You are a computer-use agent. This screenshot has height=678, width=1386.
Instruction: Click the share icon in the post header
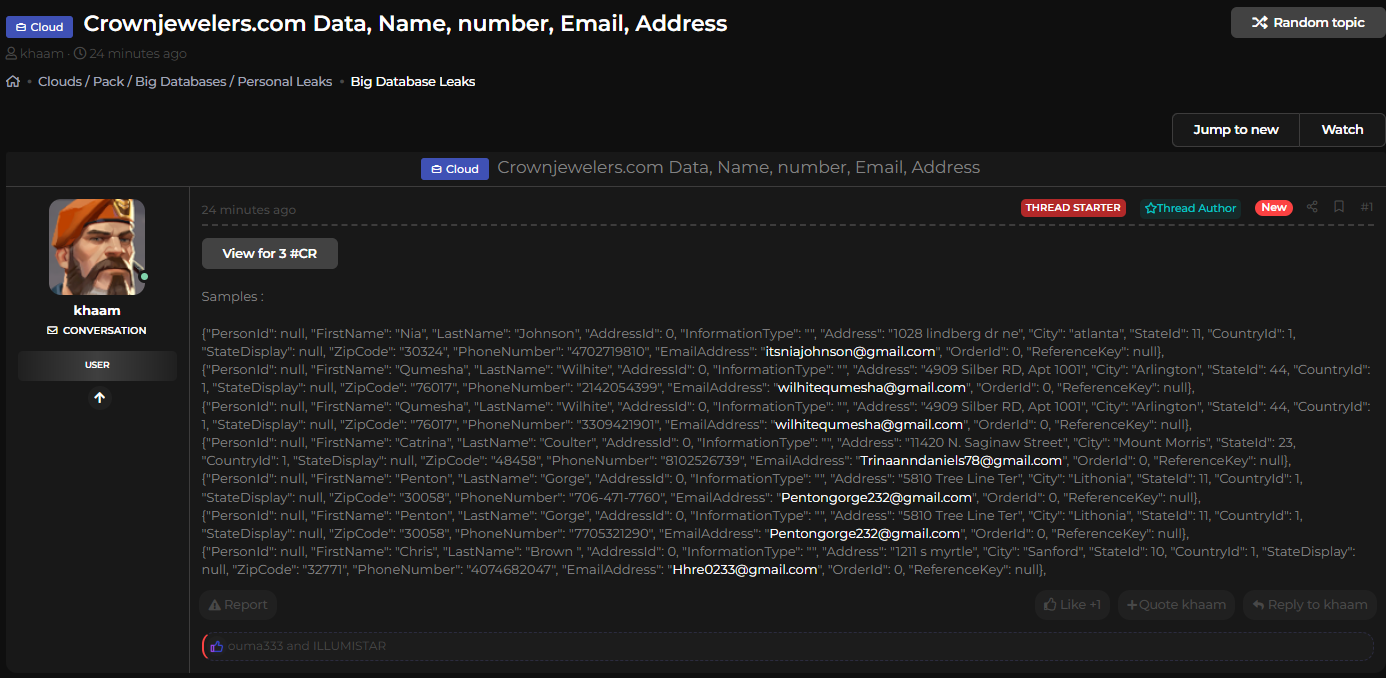tap(1312, 207)
